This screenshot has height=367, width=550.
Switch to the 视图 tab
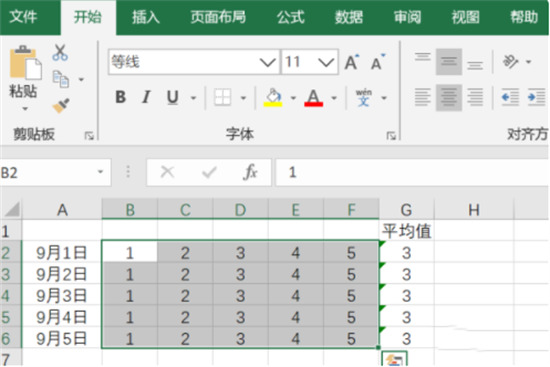(465, 16)
